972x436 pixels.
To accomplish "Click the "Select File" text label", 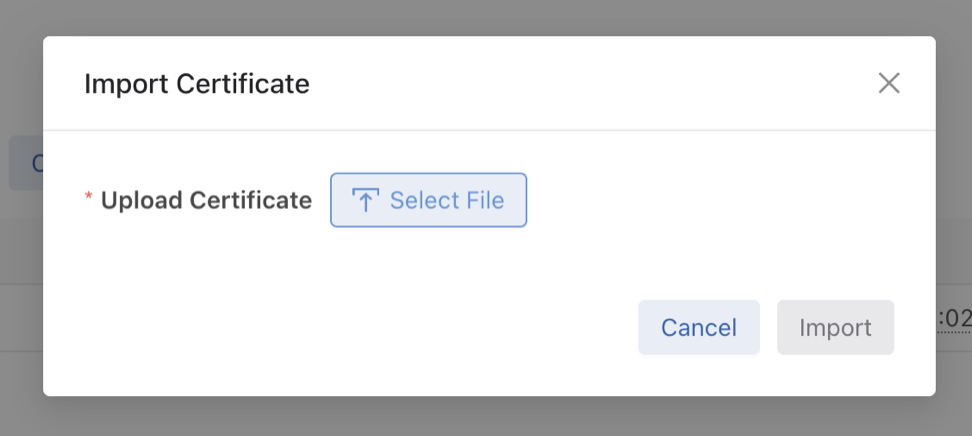I will click(447, 200).
